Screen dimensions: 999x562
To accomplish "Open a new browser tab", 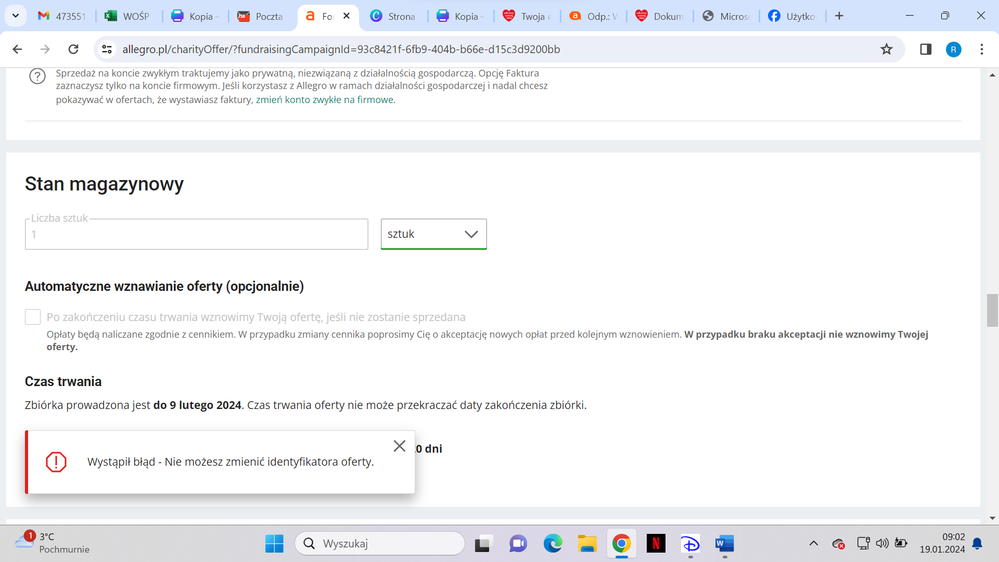I will 839,16.
